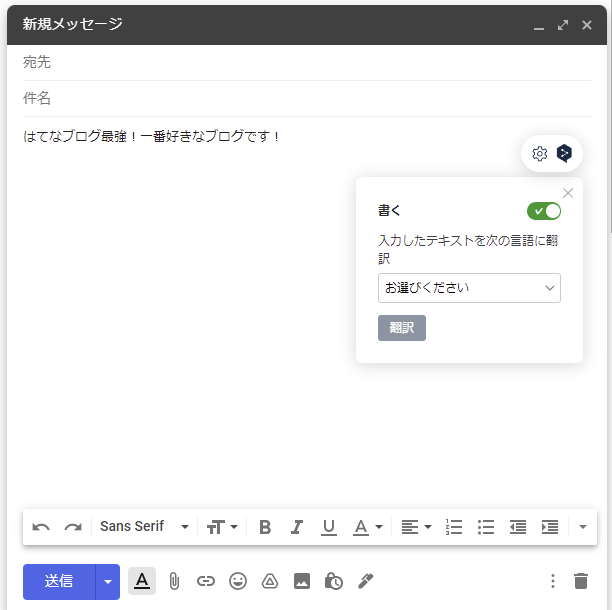Image resolution: width=612 pixels, height=610 pixels.
Task: Toggle confidential mode lock-clock icon
Action: [334, 582]
